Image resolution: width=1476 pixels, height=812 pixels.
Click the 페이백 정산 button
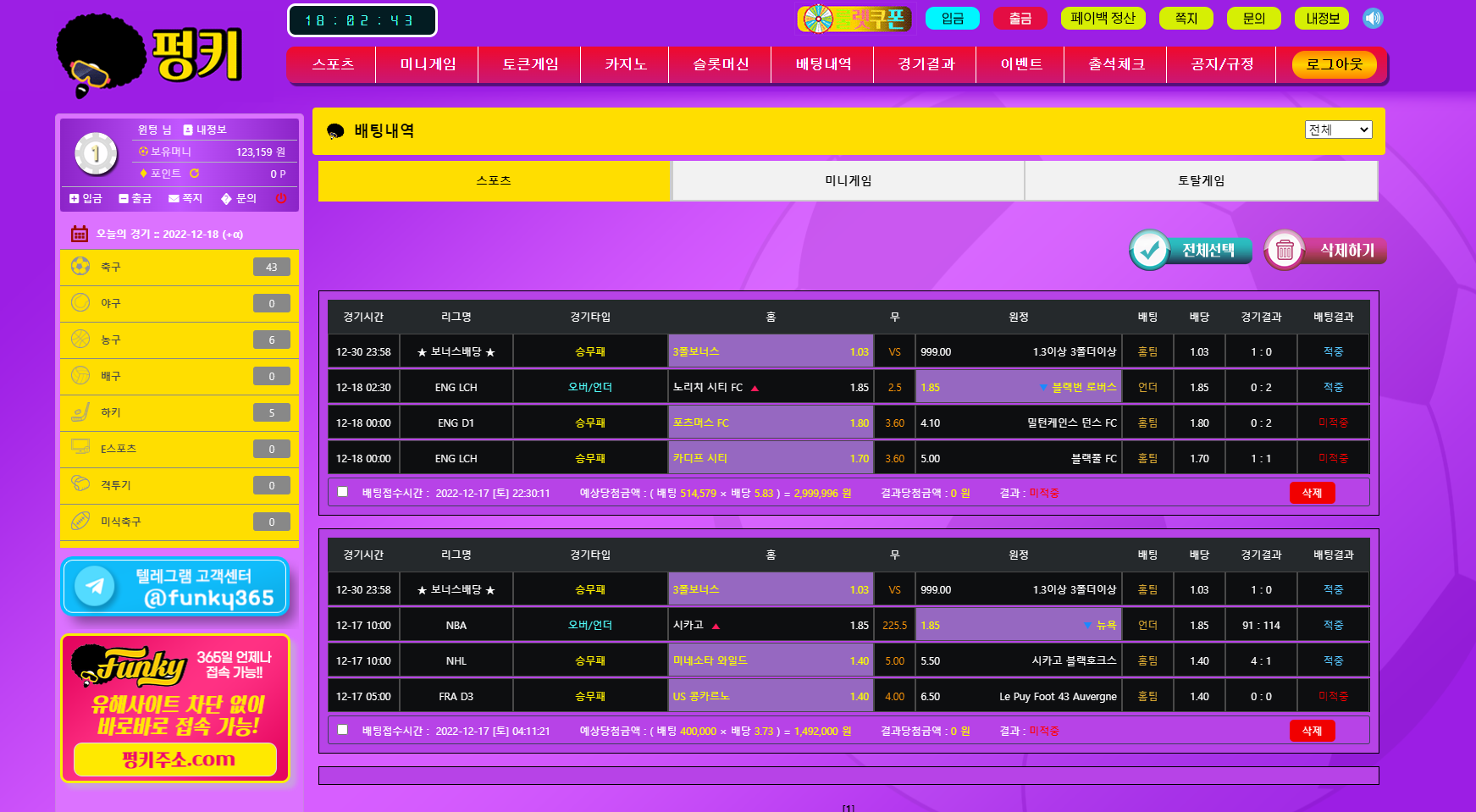point(1103,18)
